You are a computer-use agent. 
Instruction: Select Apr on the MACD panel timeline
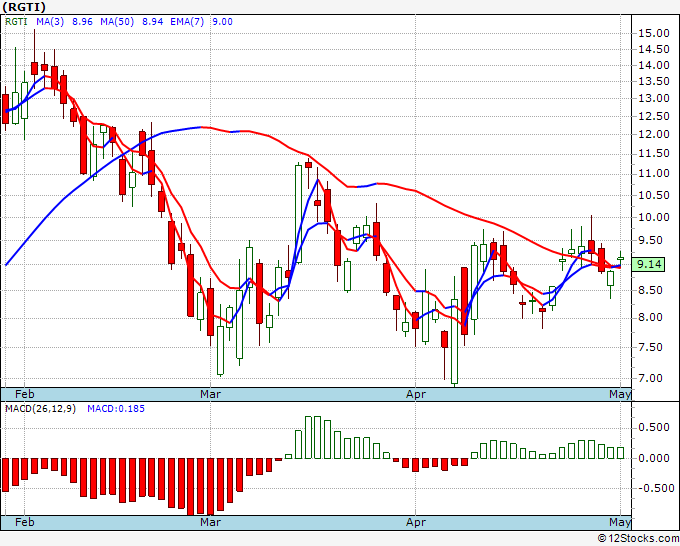pos(416,522)
